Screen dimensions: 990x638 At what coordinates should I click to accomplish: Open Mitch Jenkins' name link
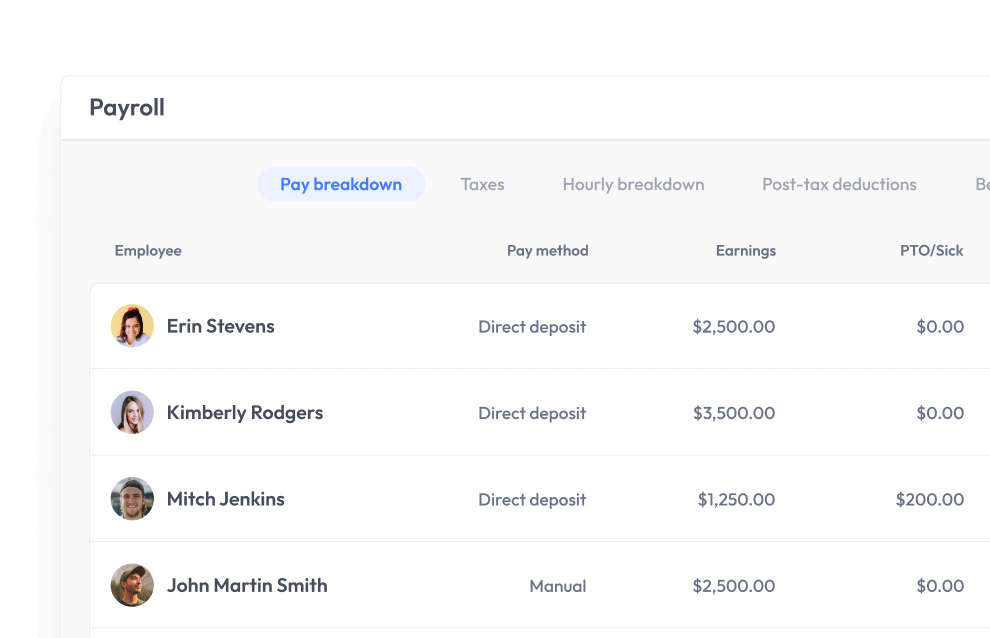point(225,499)
